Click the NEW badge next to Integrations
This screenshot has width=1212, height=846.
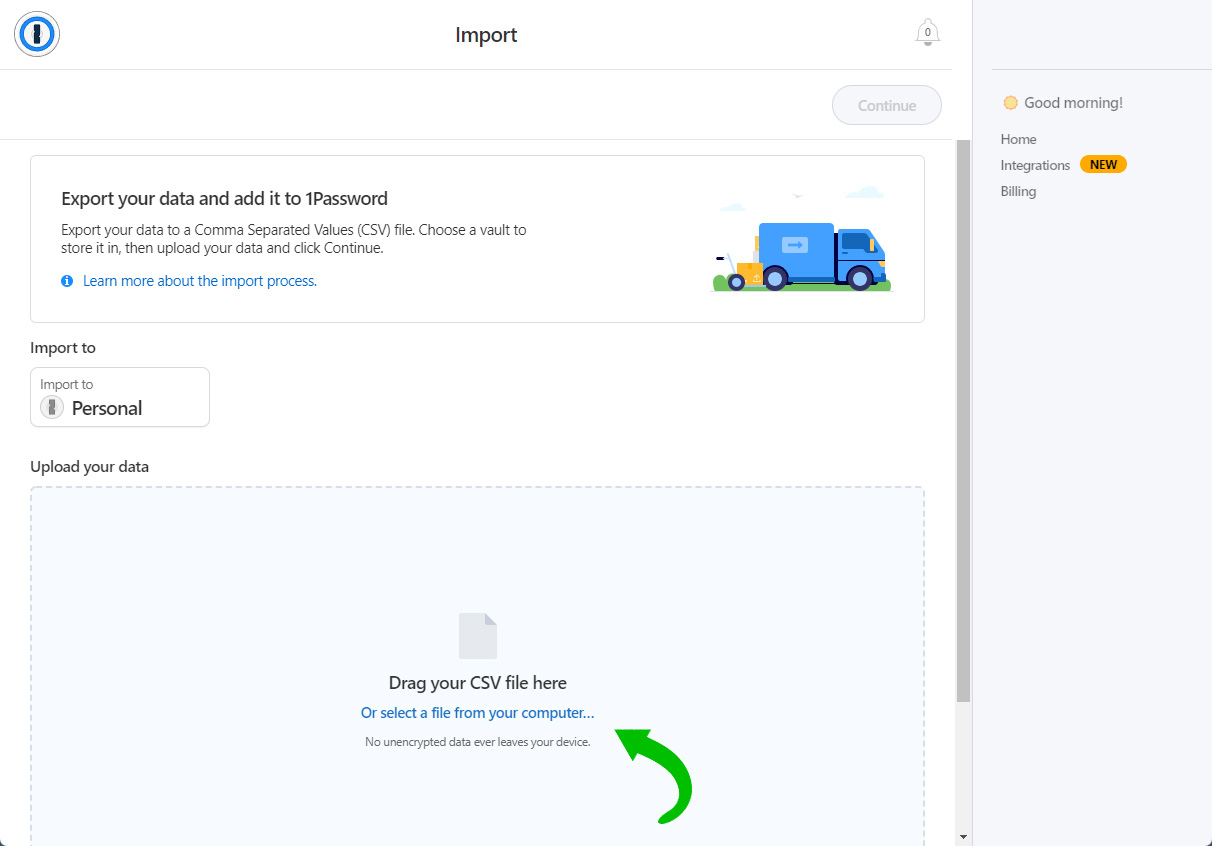[1103, 165]
